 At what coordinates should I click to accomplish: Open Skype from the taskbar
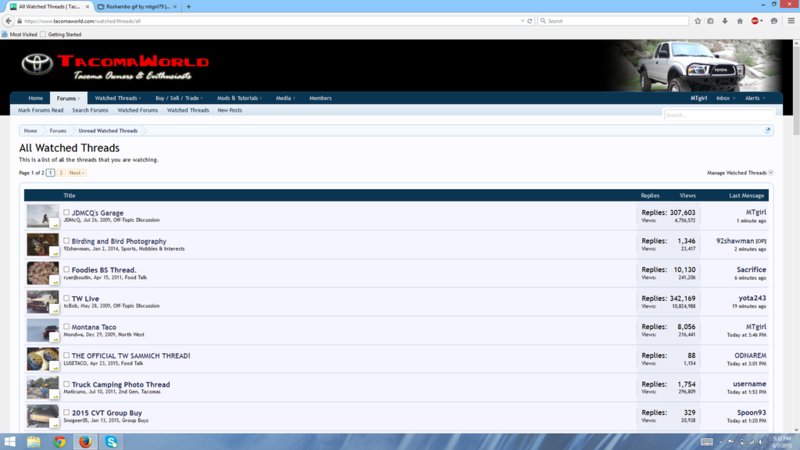(111, 441)
